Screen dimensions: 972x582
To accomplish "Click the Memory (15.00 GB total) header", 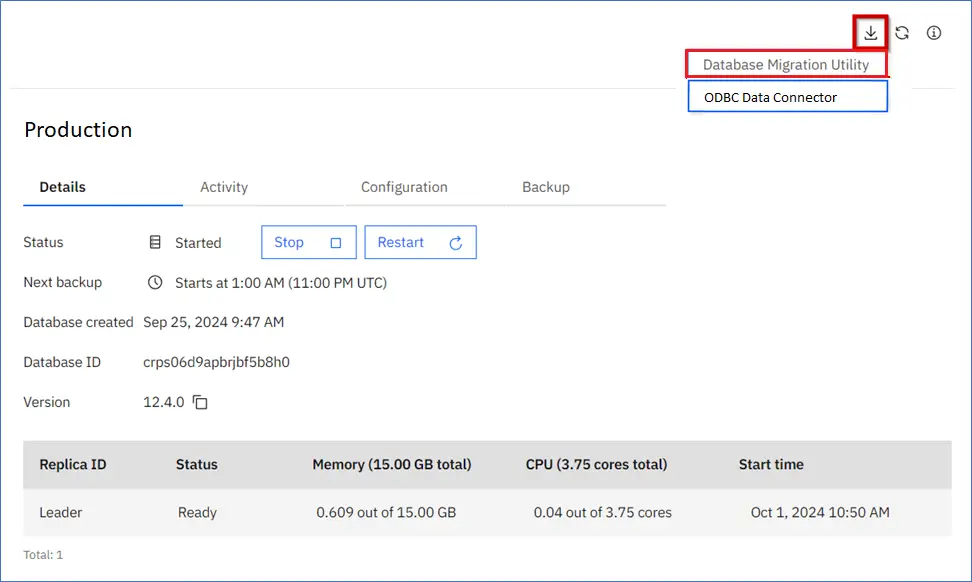I will [x=392, y=464].
